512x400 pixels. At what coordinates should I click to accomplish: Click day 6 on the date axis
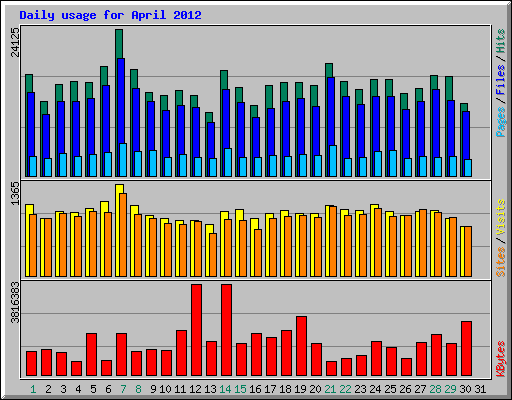click(108, 389)
